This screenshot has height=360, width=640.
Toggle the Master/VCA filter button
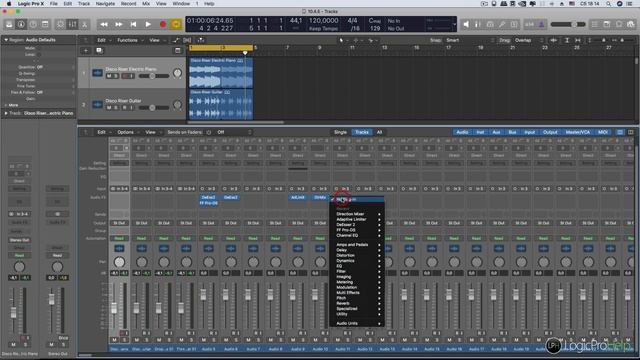pos(578,132)
